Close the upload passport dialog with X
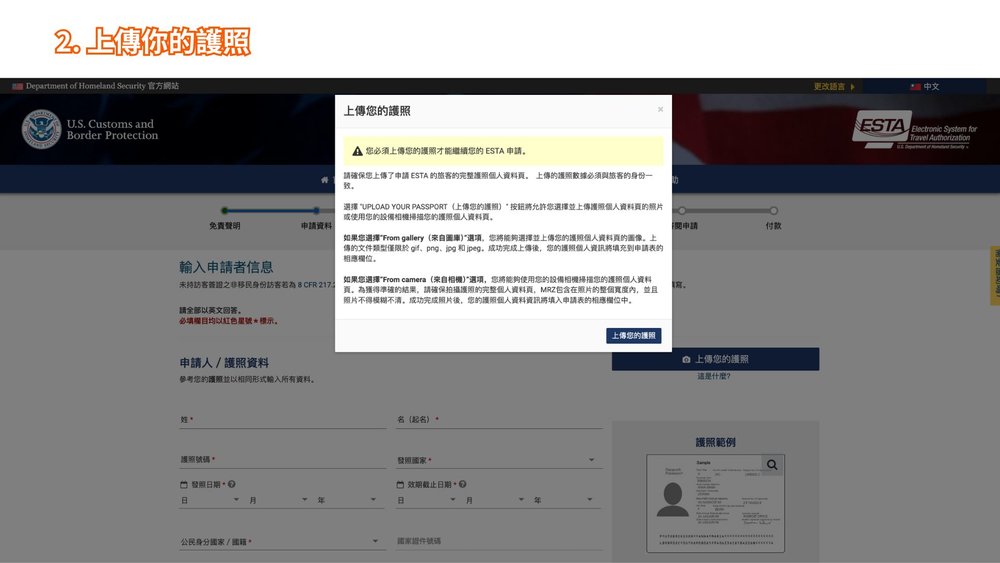Screen dimensions: 1000x563 (660, 110)
